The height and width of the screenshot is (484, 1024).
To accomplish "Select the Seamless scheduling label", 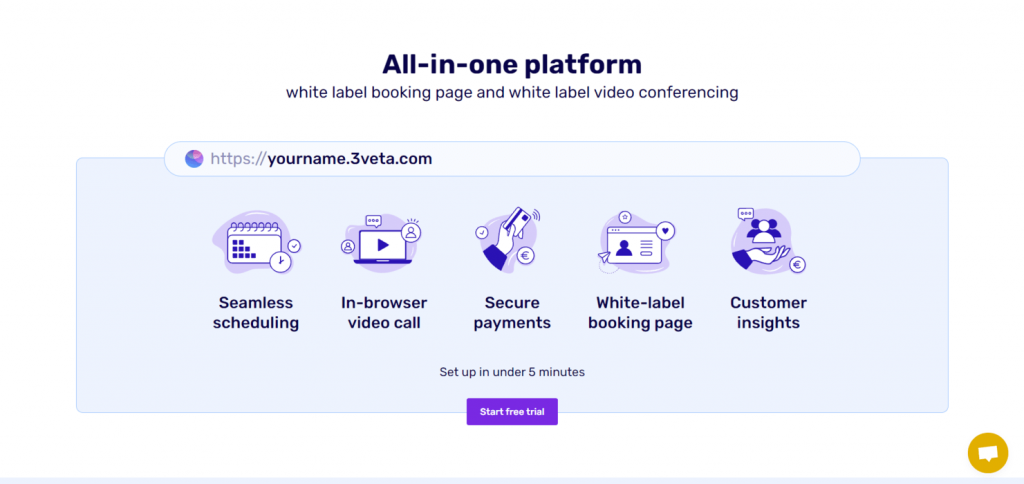I will pos(256,313).
